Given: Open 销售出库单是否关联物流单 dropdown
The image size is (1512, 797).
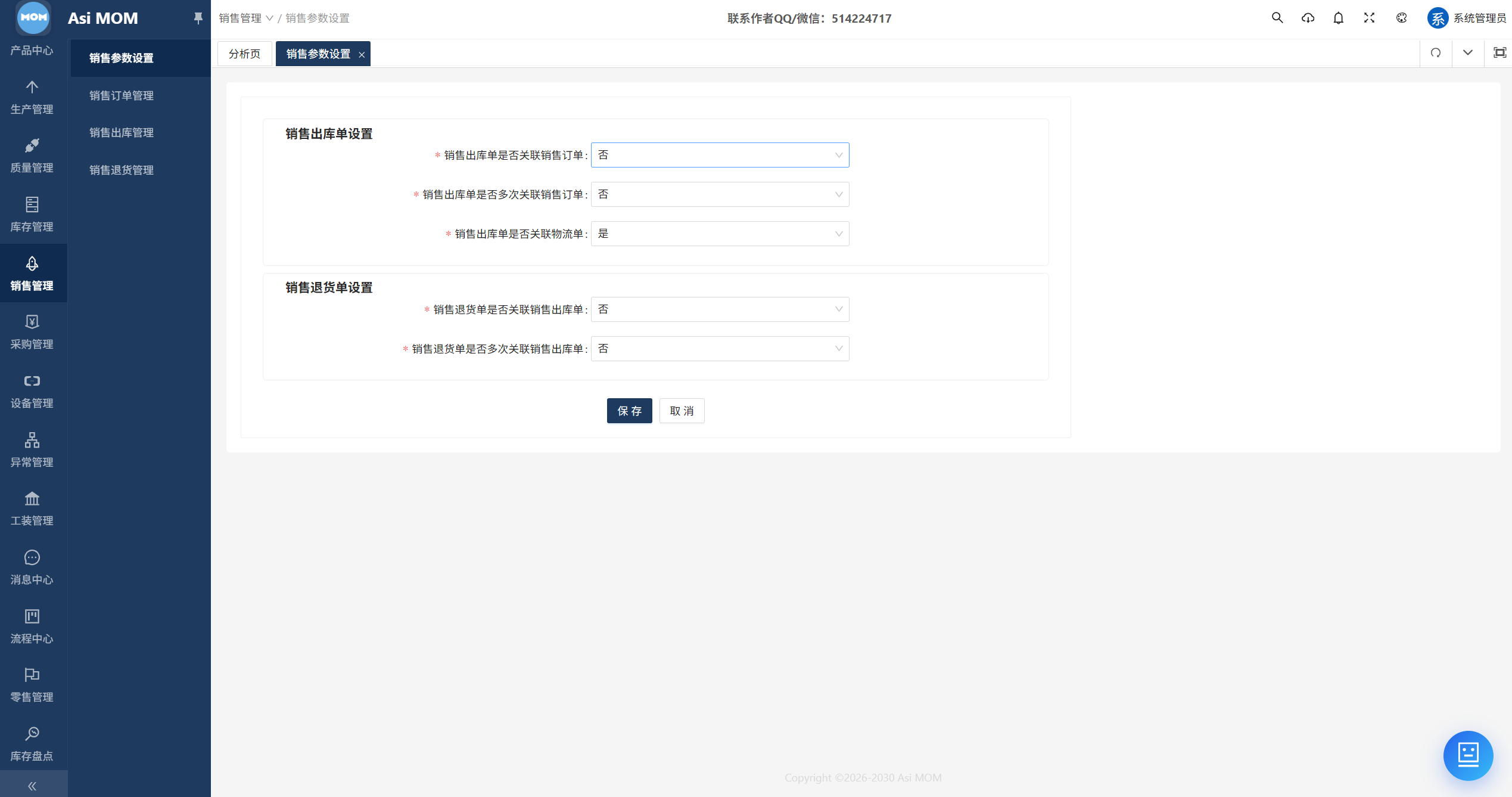Looking at the screenshot, I should pos(720,234).
